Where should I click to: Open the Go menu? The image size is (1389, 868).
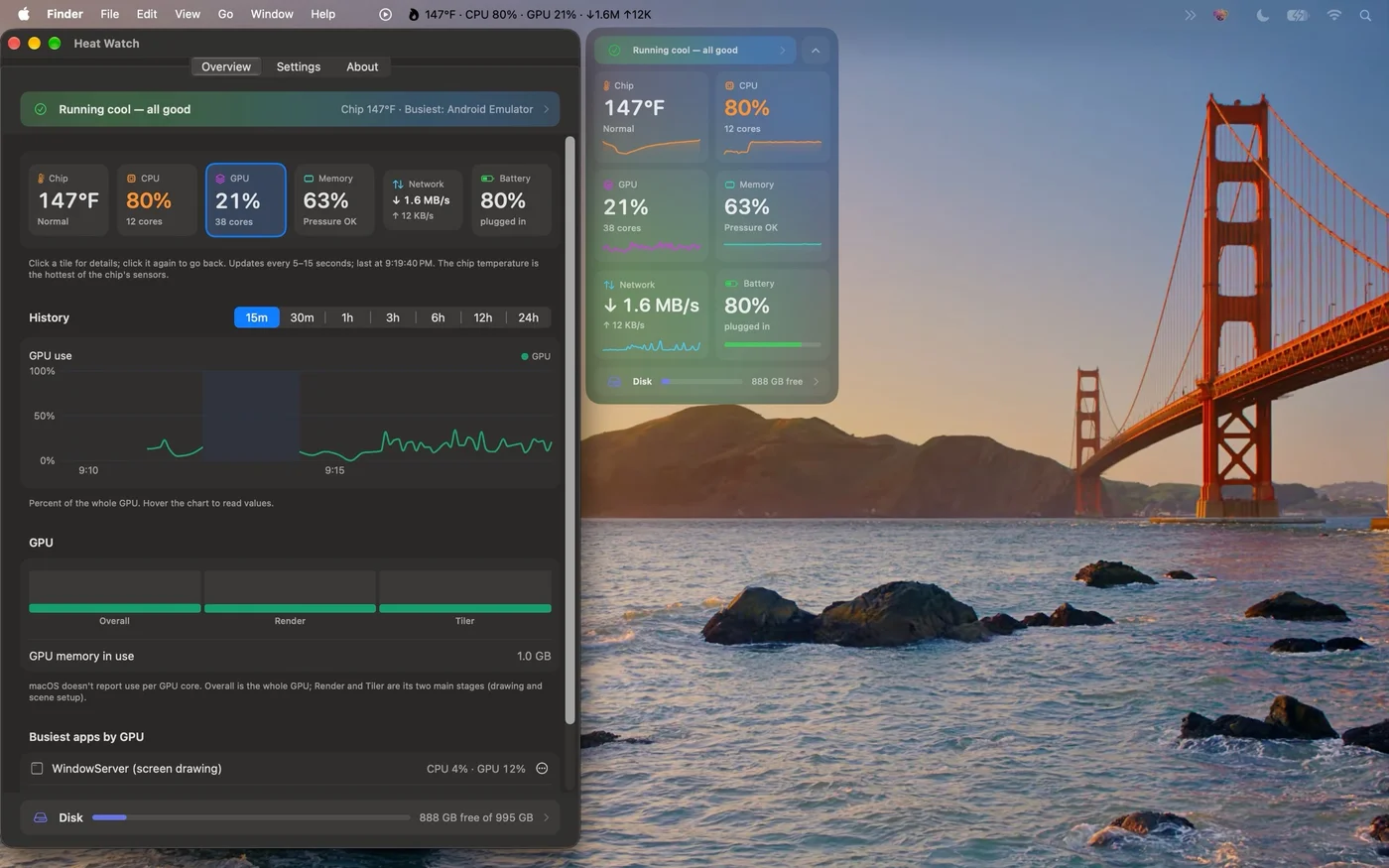225,14
